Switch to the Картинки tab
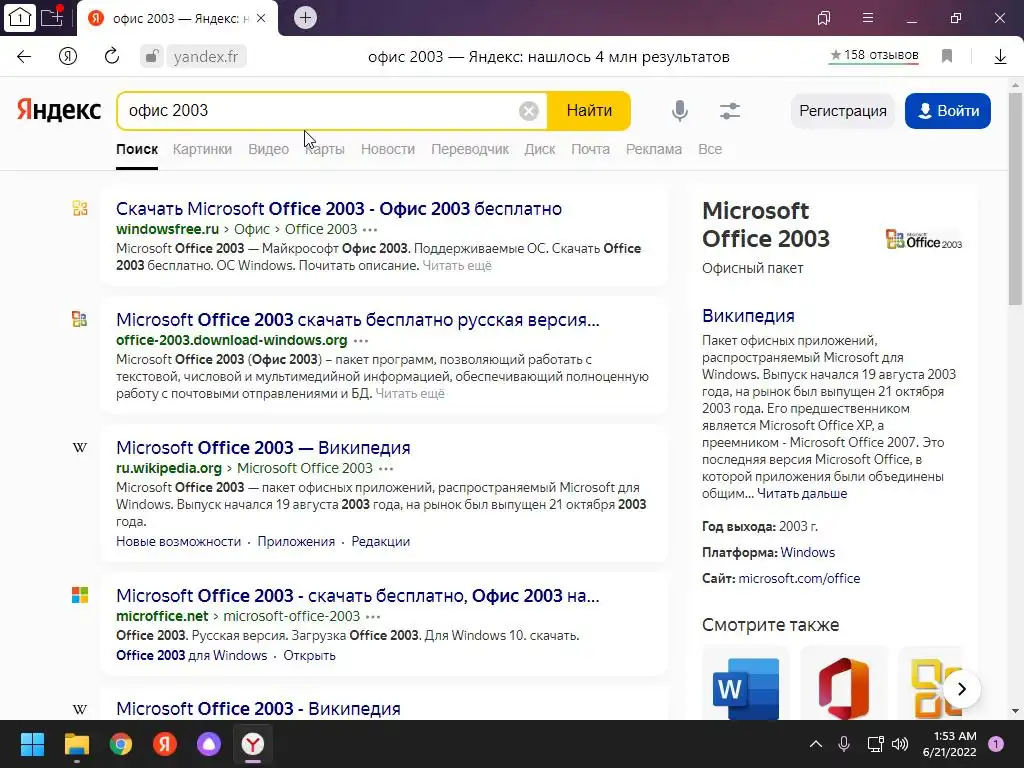Viewport: 1024px width, 768px height. tap(202, 149)
